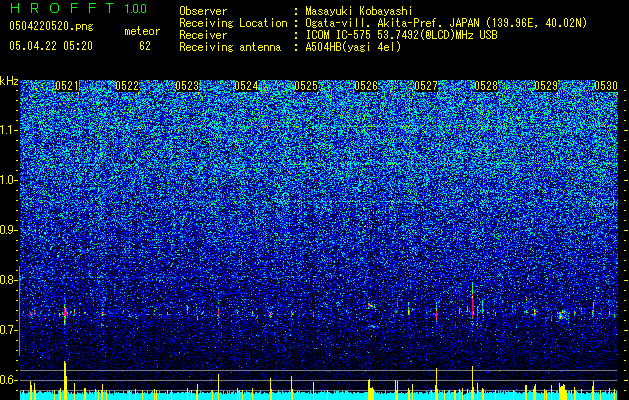Click the 0521 time marker

[x=67, y=86]
